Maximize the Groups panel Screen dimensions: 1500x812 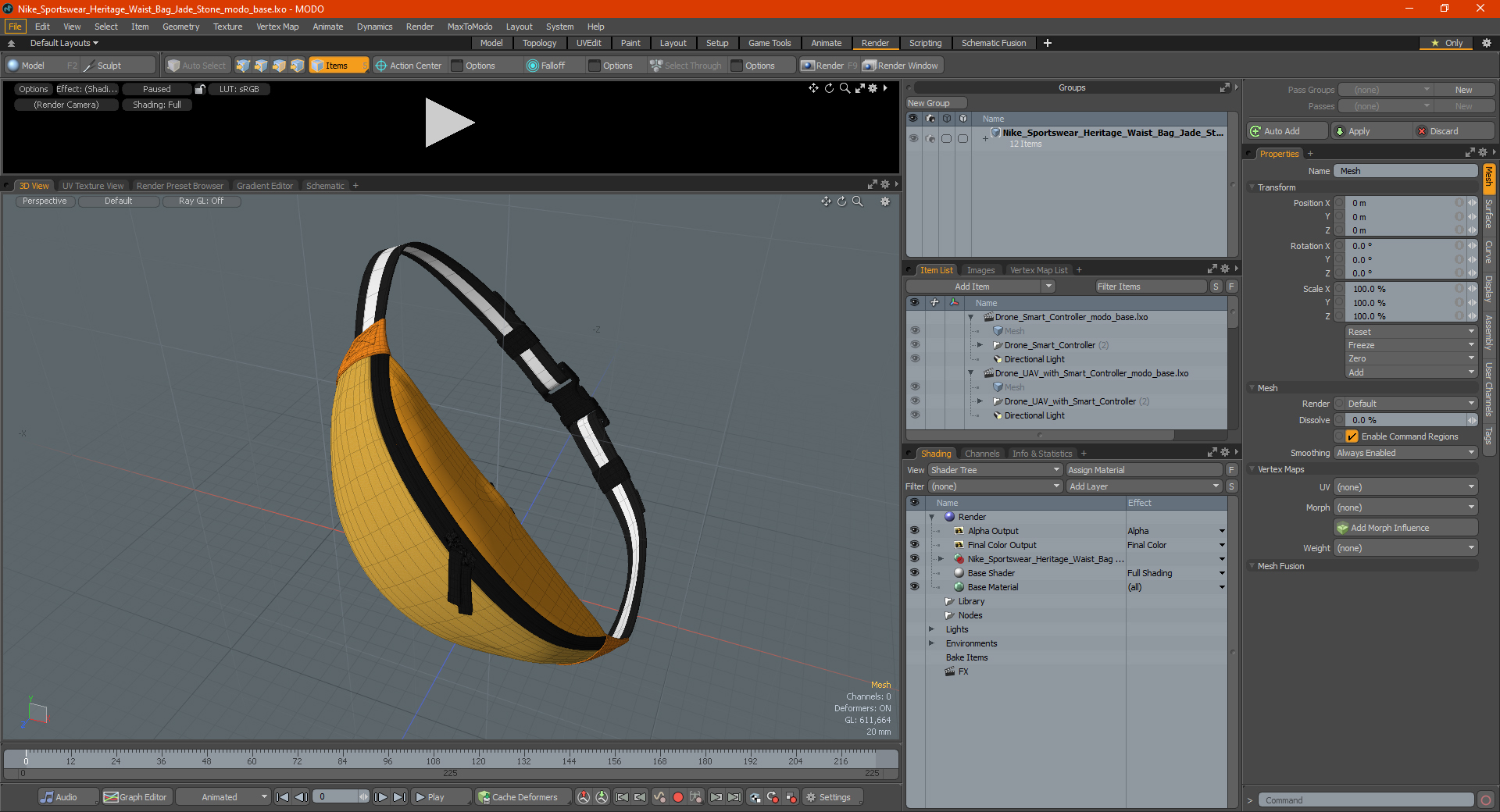coord(1224,87)
